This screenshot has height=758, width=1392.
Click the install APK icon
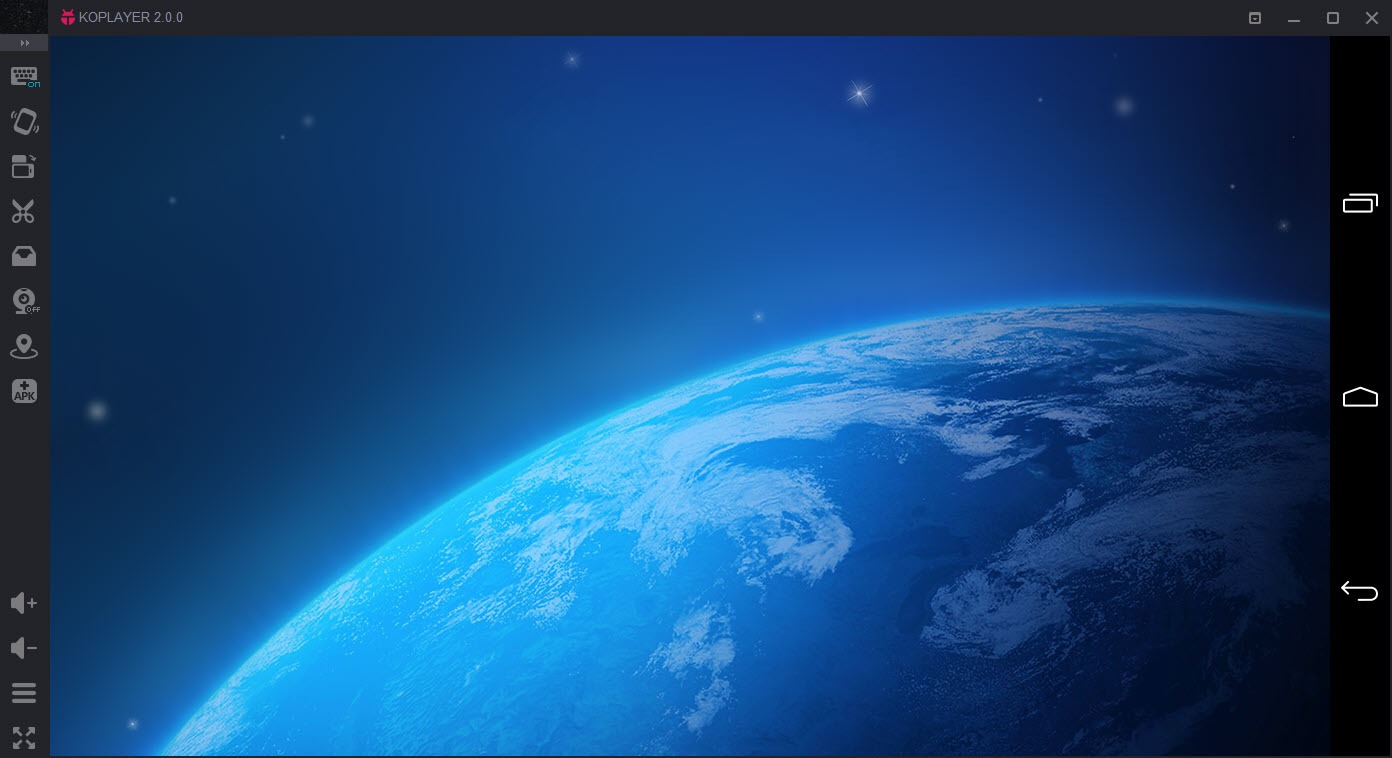tap(24, 392)
